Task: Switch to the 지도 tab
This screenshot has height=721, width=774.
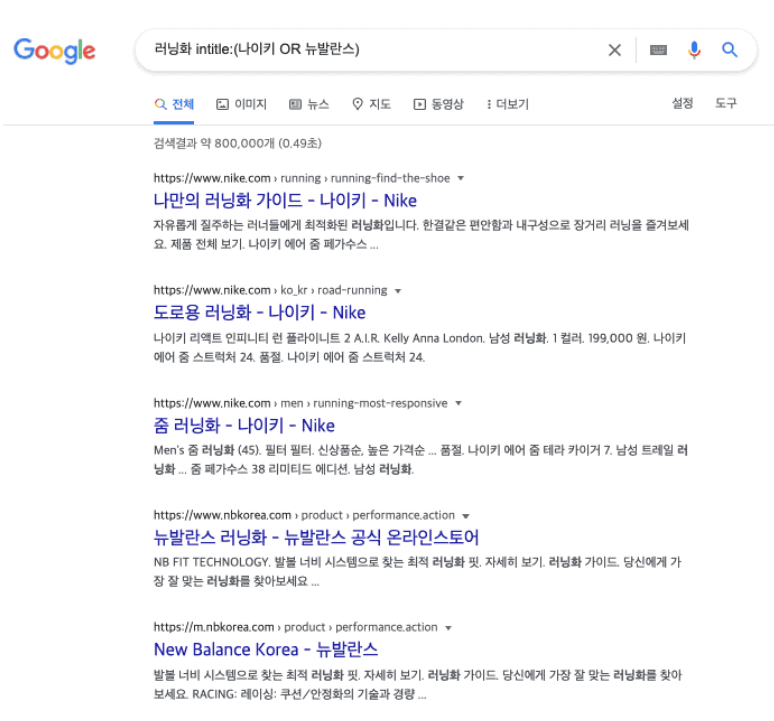Action: [371, 104]
